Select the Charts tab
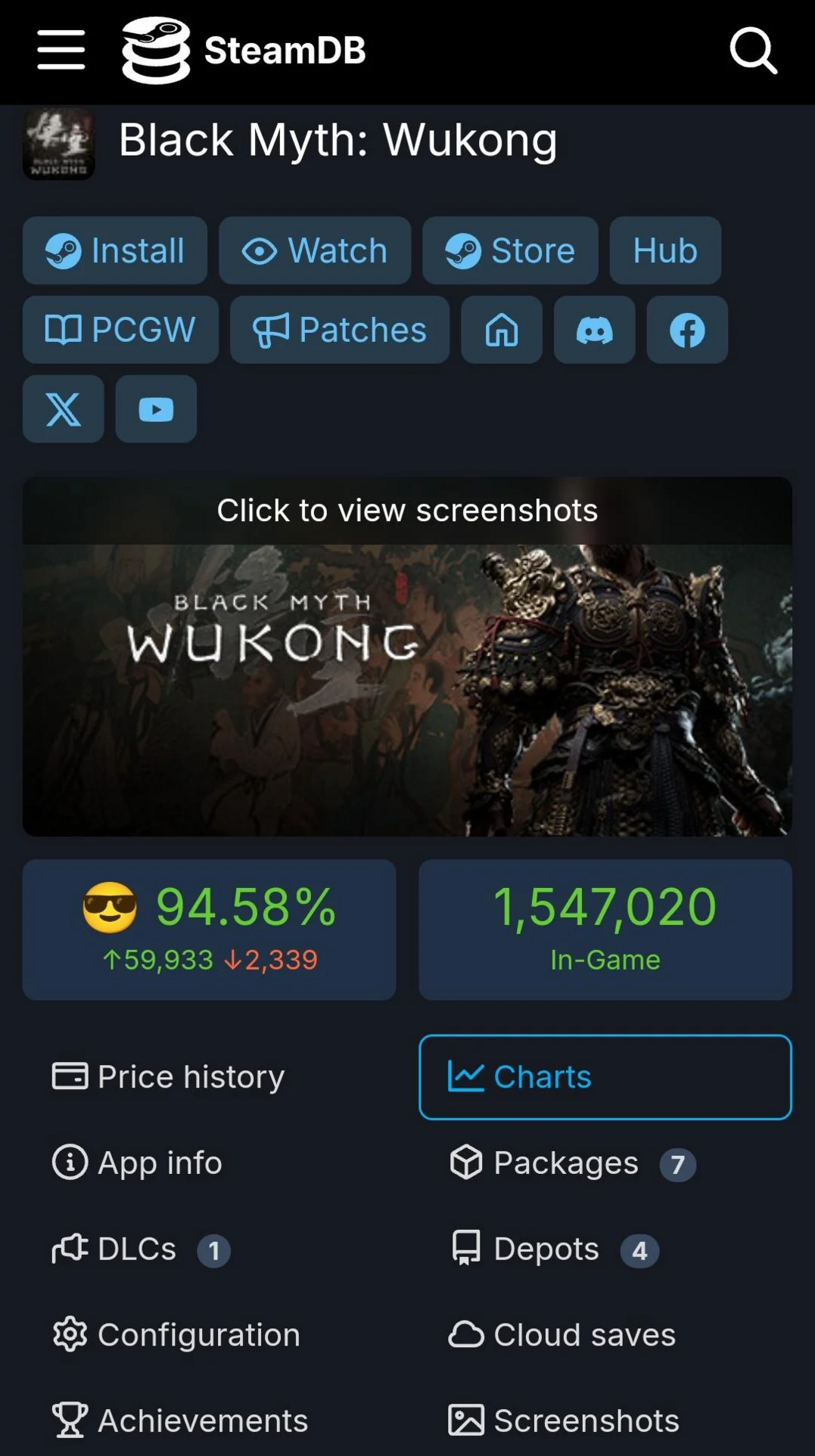The image size is (815, 1456). [605, 1077]
